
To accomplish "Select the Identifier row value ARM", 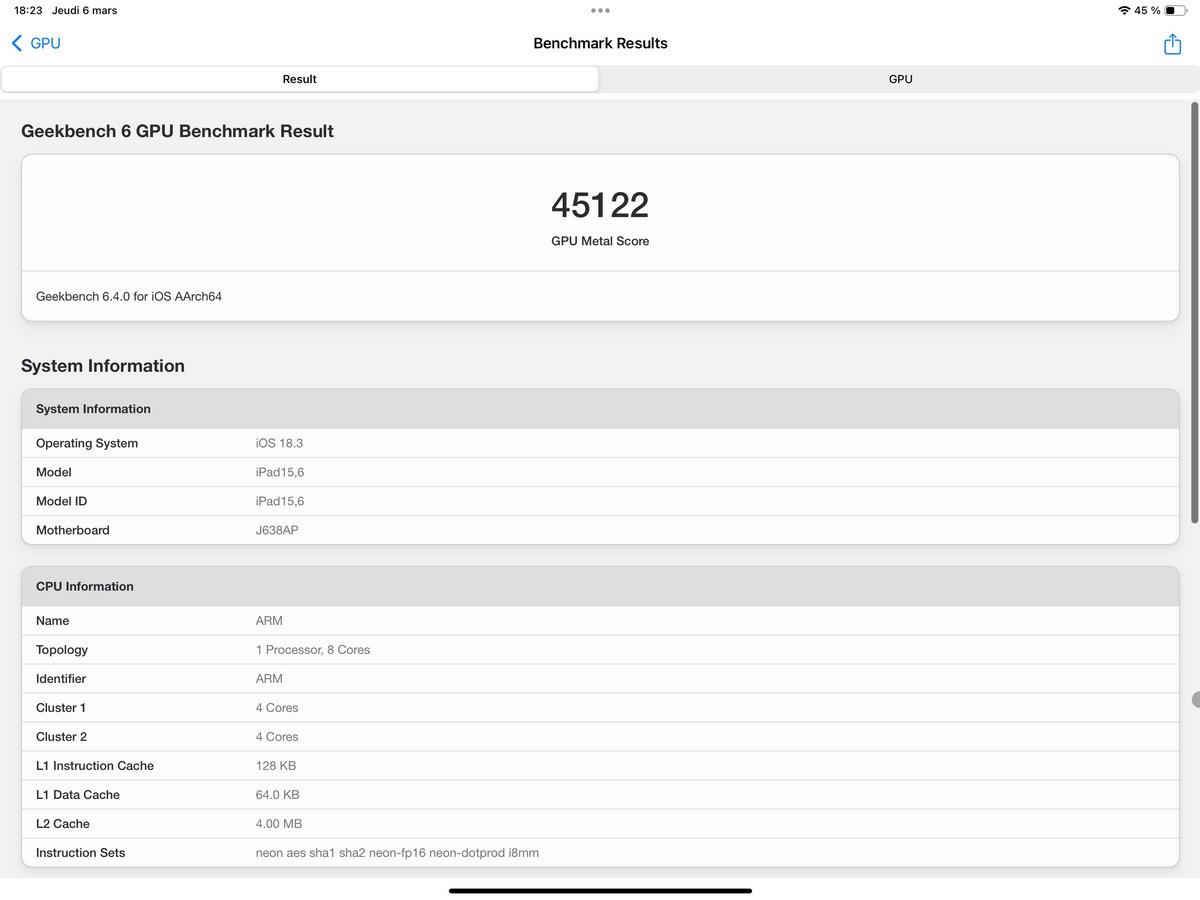I will [x=269, y=679].
